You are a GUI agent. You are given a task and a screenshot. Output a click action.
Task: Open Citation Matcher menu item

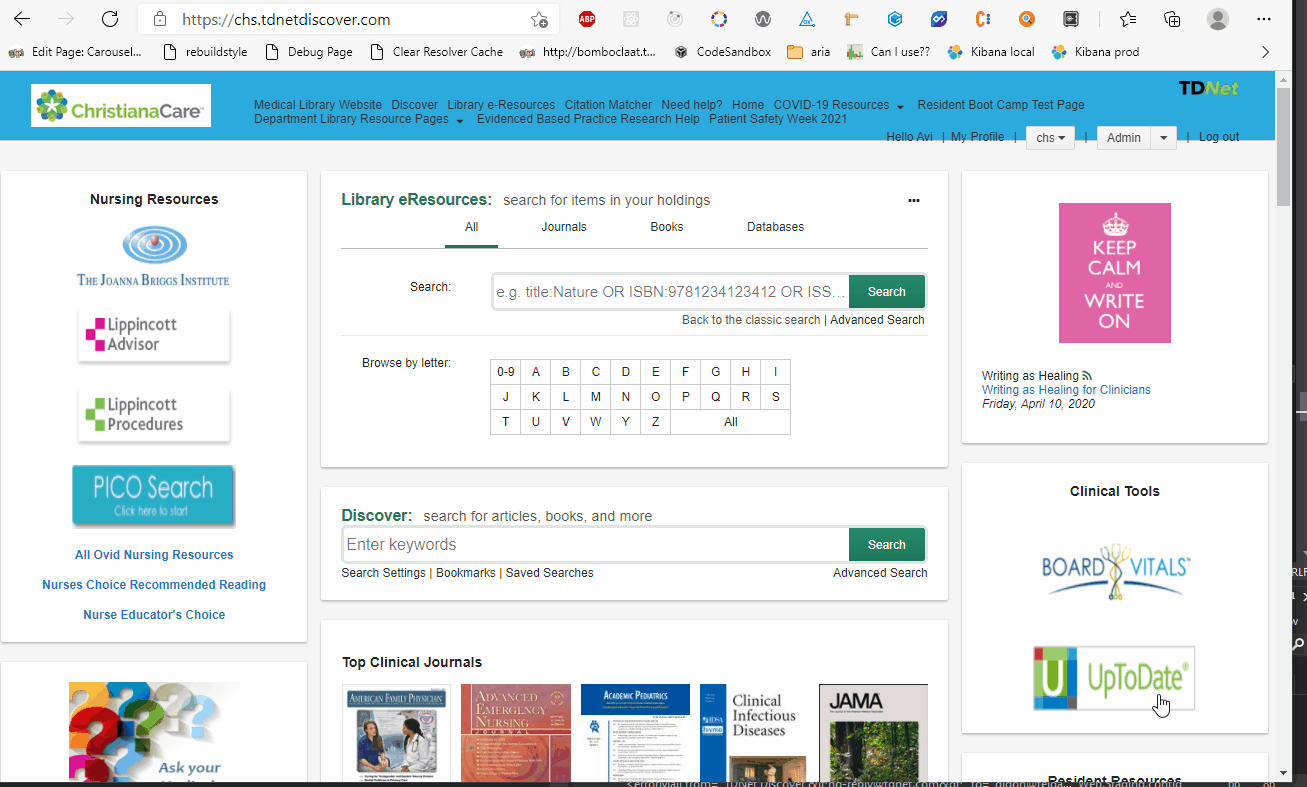click(x=608, y=105)
